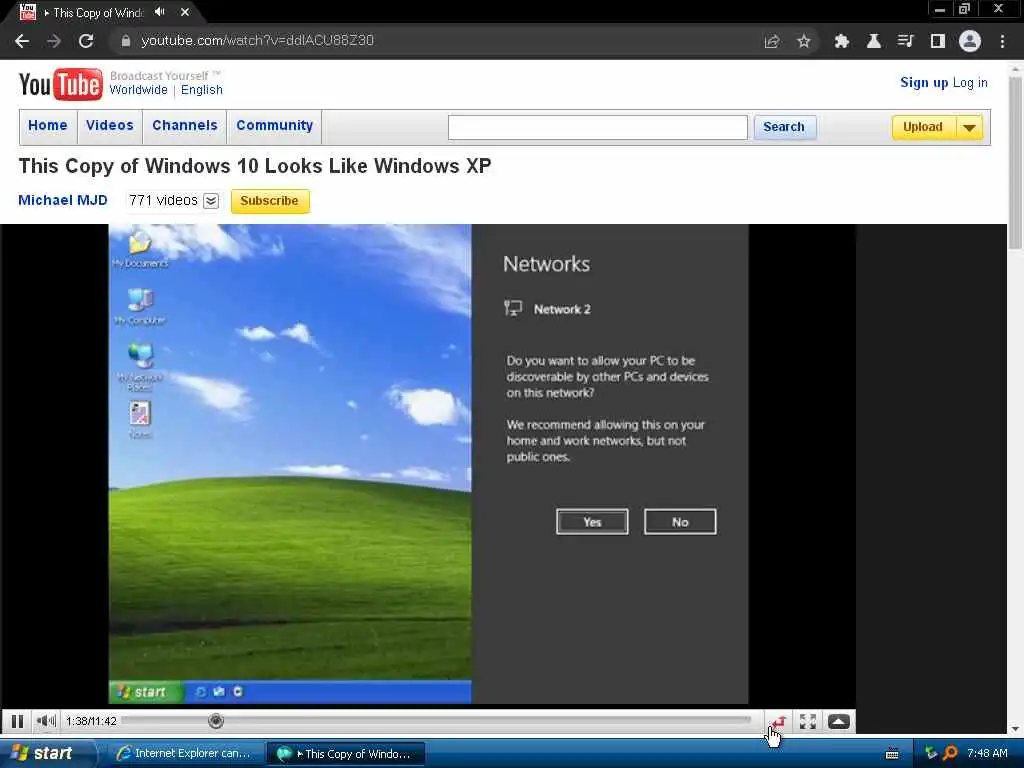Click the share page icon in address bar

(772, 41)
